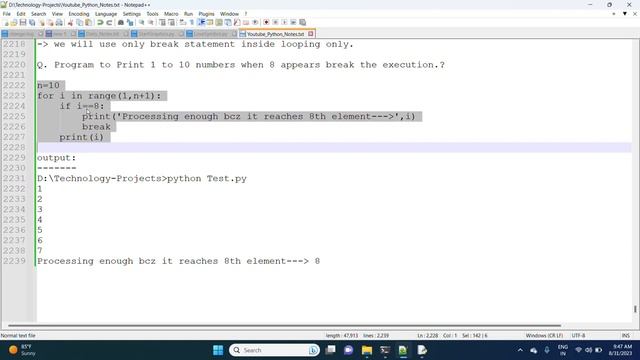Toggle show all characters icon
Image resolution: width=640 pixels, height=360 pixels.
[192, 22]
